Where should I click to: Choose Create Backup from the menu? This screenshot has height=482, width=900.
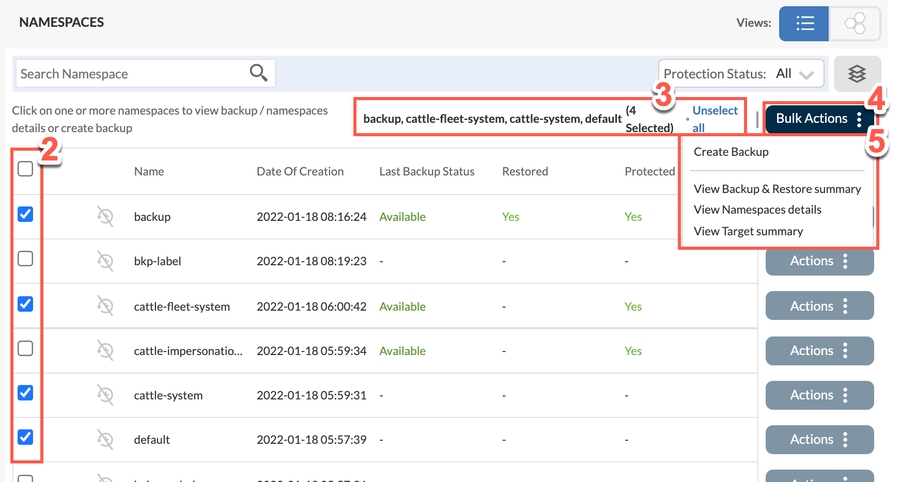point(731,152)
